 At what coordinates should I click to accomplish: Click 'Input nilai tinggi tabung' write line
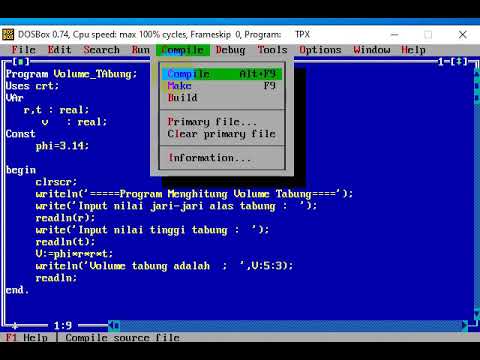tap(152, 230)
